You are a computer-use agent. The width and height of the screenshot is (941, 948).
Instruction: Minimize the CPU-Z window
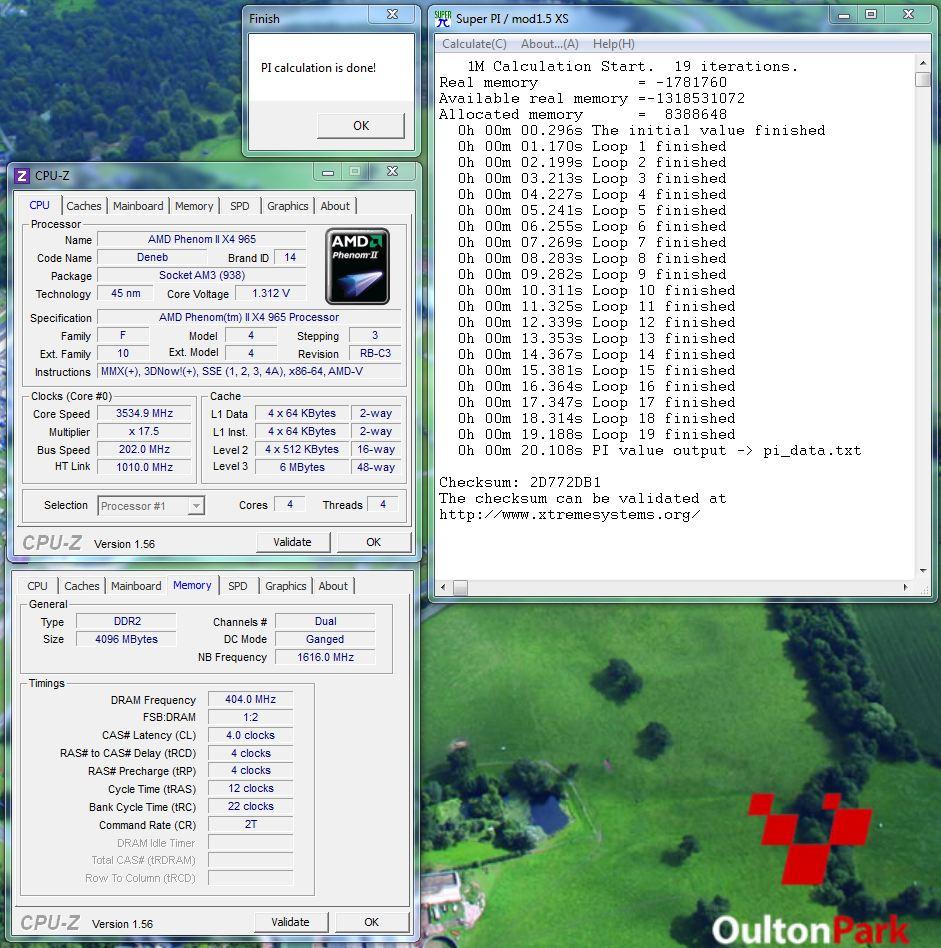[328, 172]
